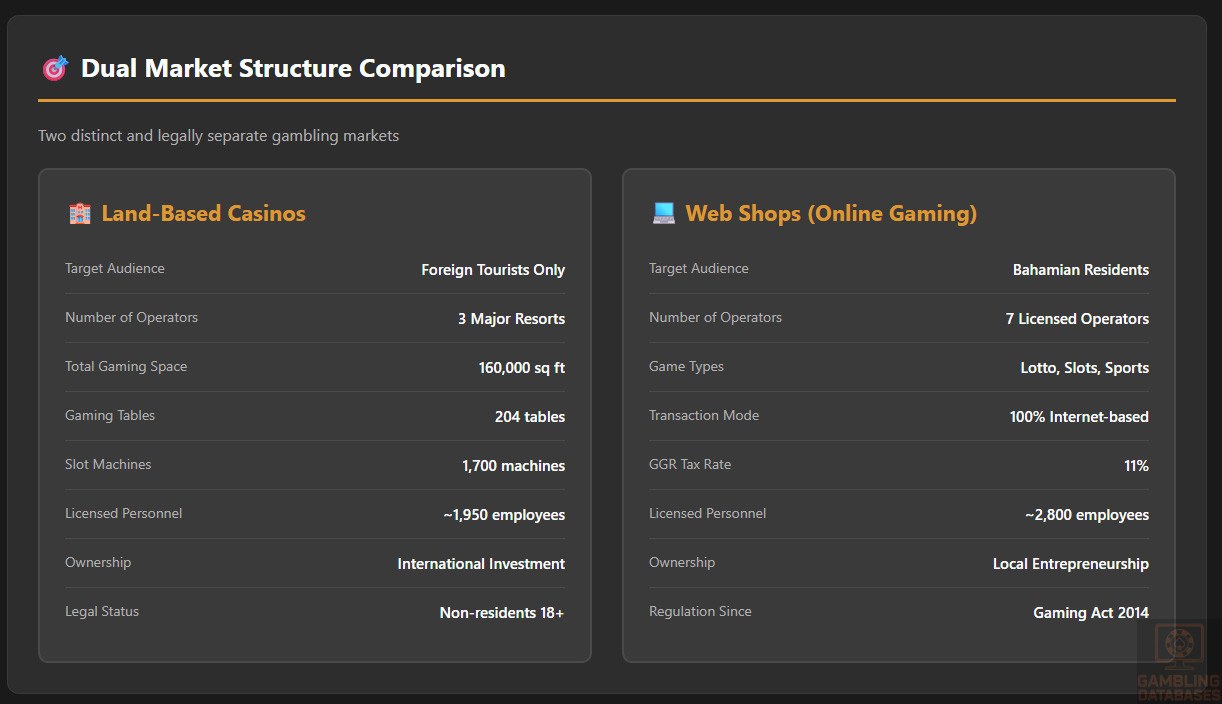The height and width of the screenshot is (704, 1222).
Task: Click the Non-residents 18+ legal status
Action: (x=501, y=613)
